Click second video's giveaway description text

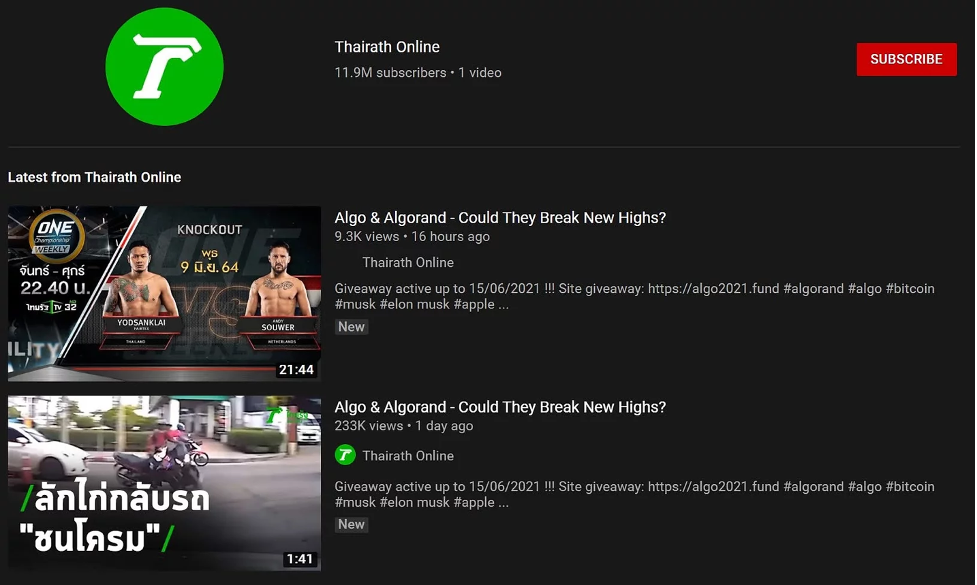[x=634, y=495]
